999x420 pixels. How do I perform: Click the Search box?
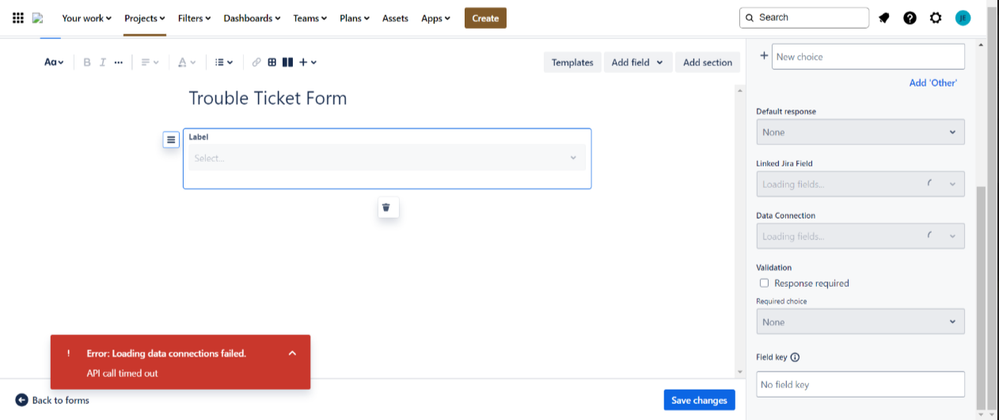click(x=804, y=18)
